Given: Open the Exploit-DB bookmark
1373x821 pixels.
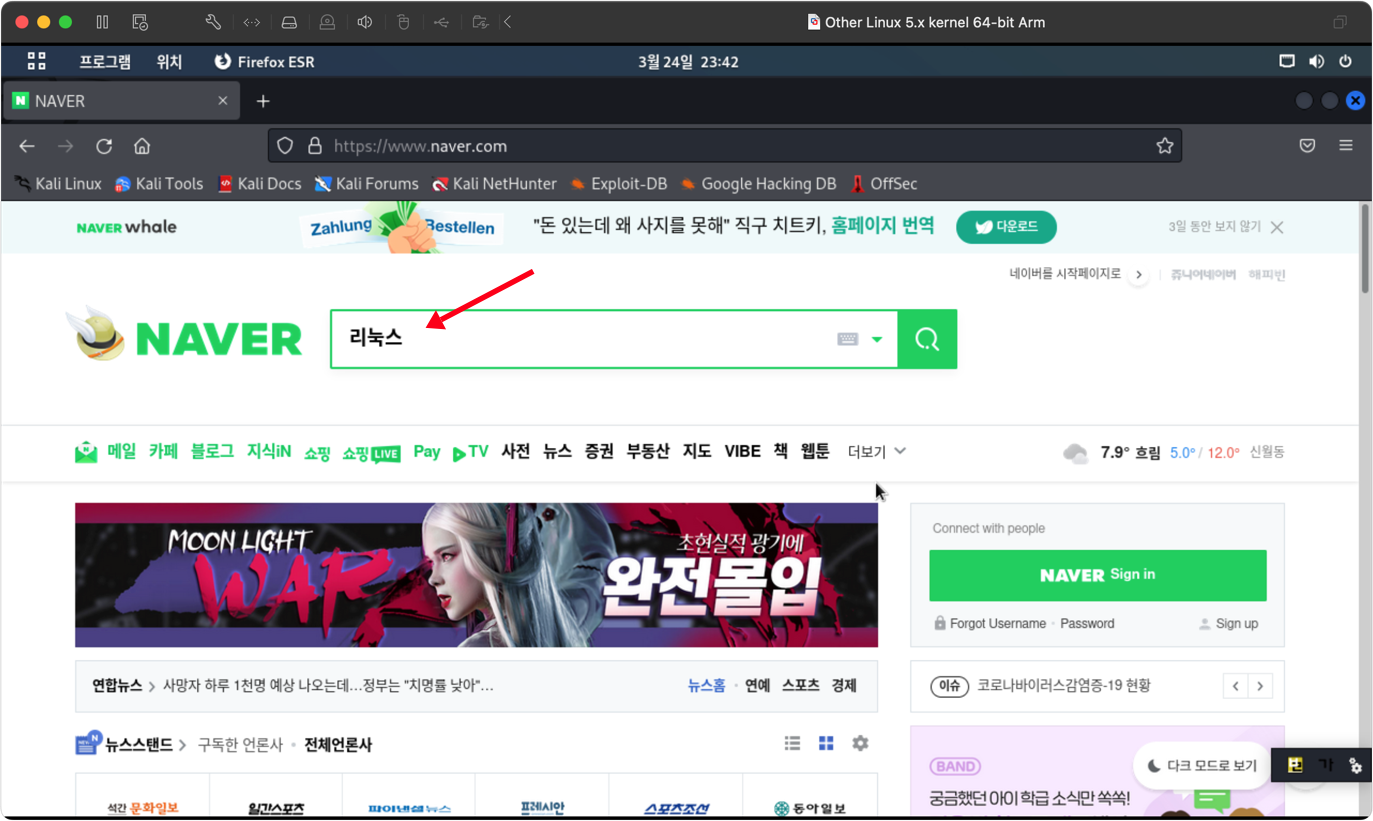Looking at the screenshot, I should pyautogui.click(x=618, y=184).
